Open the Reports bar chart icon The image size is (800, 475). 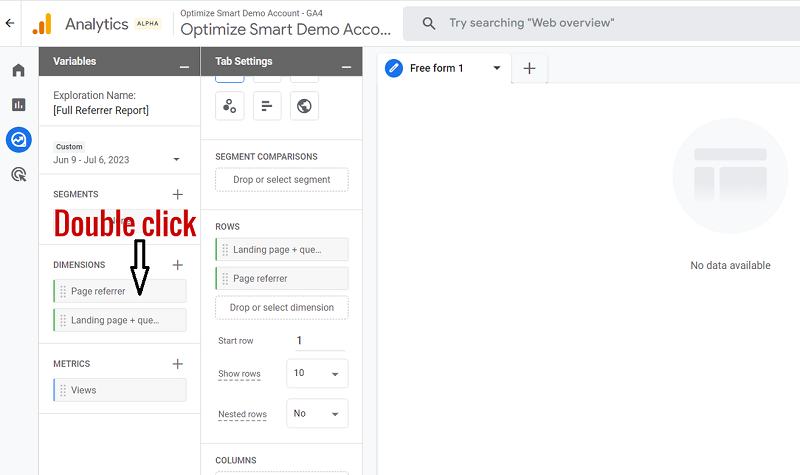coord(18,105)
